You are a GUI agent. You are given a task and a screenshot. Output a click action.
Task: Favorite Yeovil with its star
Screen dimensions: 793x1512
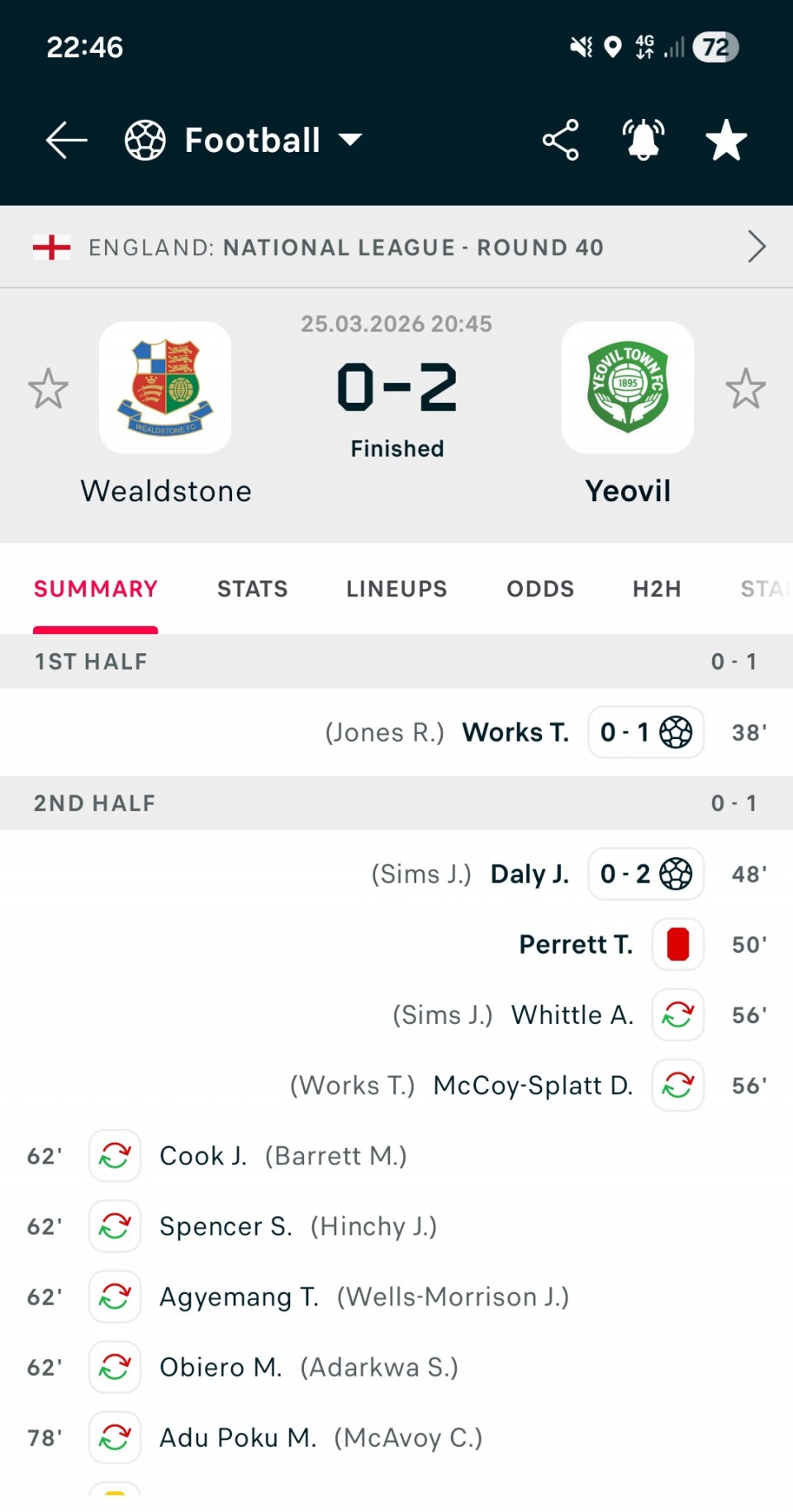click(745, 388)
